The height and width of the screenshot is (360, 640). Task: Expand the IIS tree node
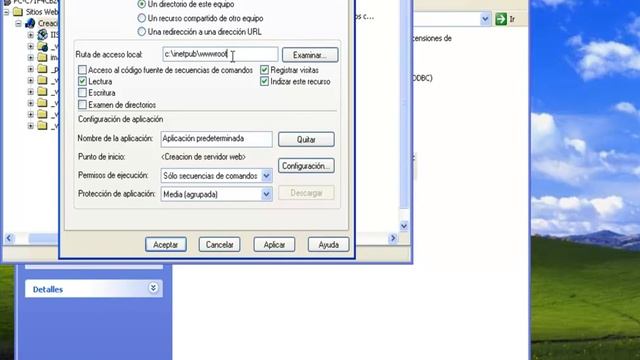click(31, 35)
